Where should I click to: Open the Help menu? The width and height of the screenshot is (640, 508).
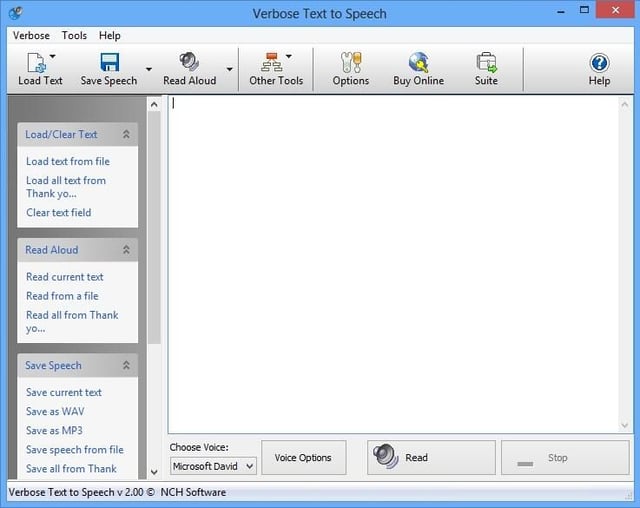coord(109,35)
